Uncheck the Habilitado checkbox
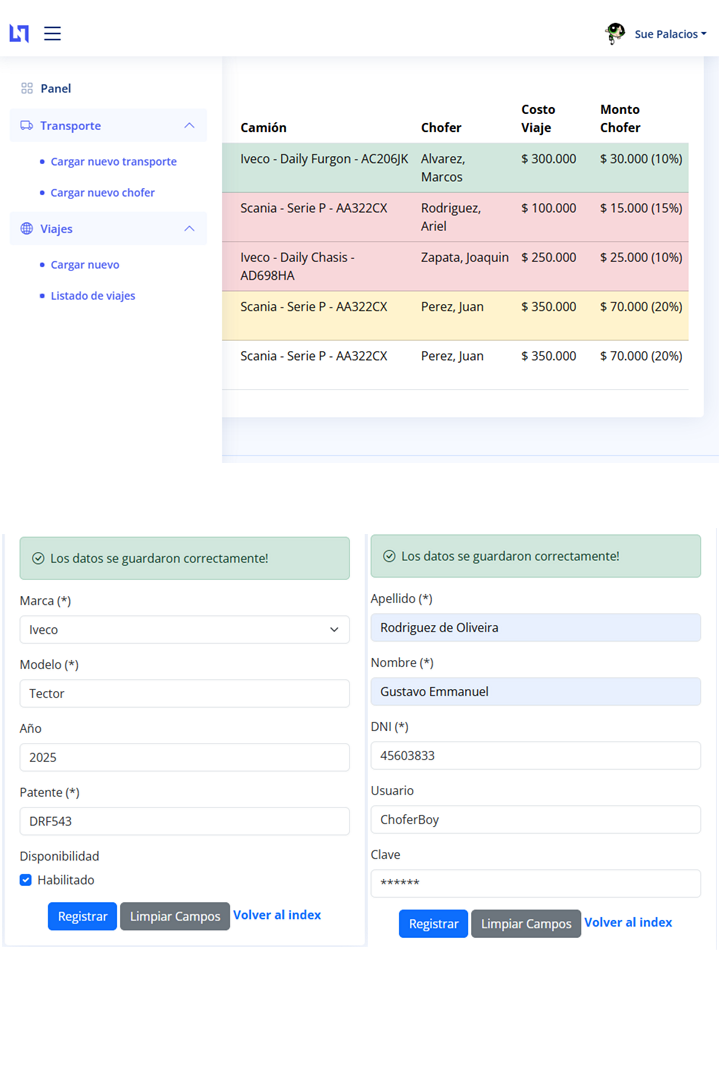 (x=26, y=880)
